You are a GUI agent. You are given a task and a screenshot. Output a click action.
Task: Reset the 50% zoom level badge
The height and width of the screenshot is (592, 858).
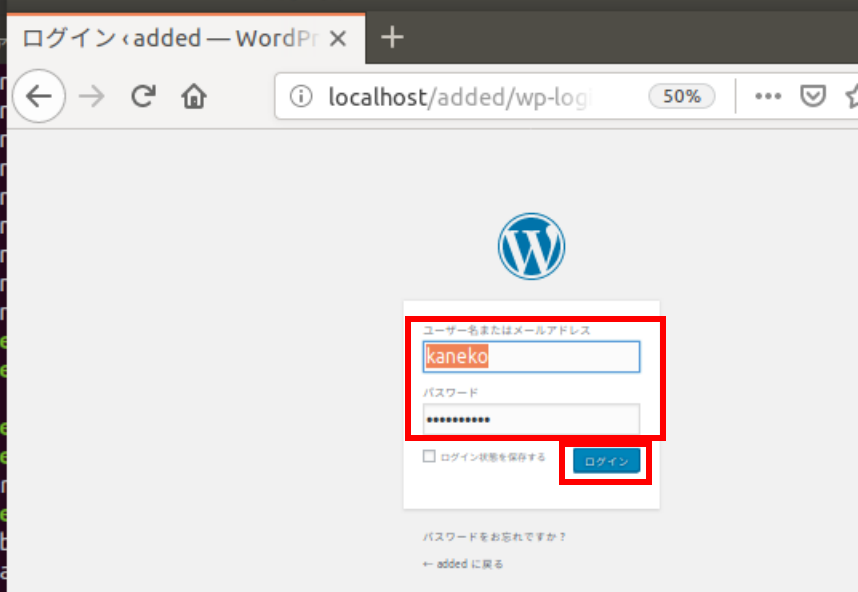pos(682,96)
